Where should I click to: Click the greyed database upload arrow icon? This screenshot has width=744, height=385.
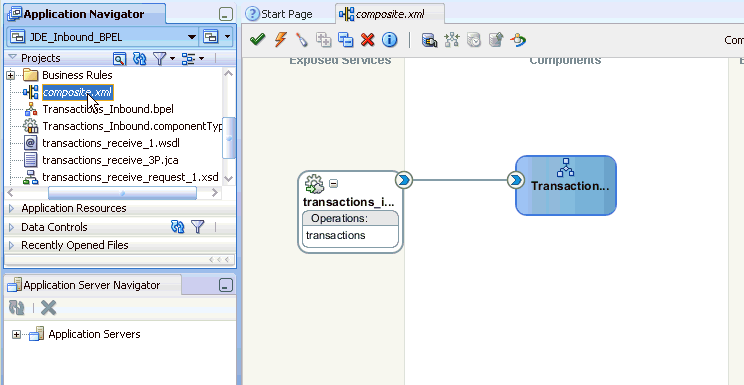point(496,40)
